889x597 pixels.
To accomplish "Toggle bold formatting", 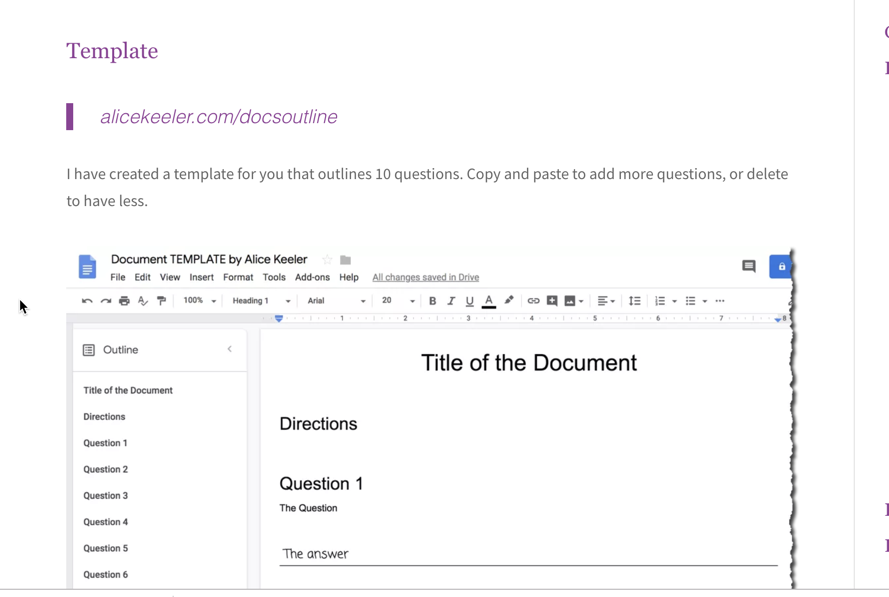I will click(x=433, y=301).
